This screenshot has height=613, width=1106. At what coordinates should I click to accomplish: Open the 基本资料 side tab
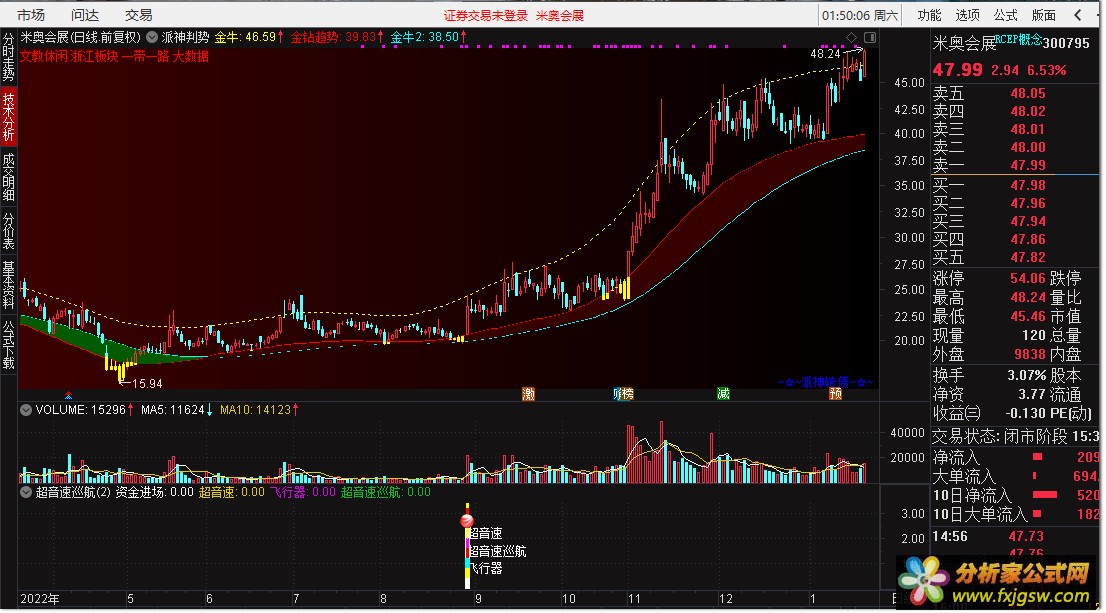[8, 285]
